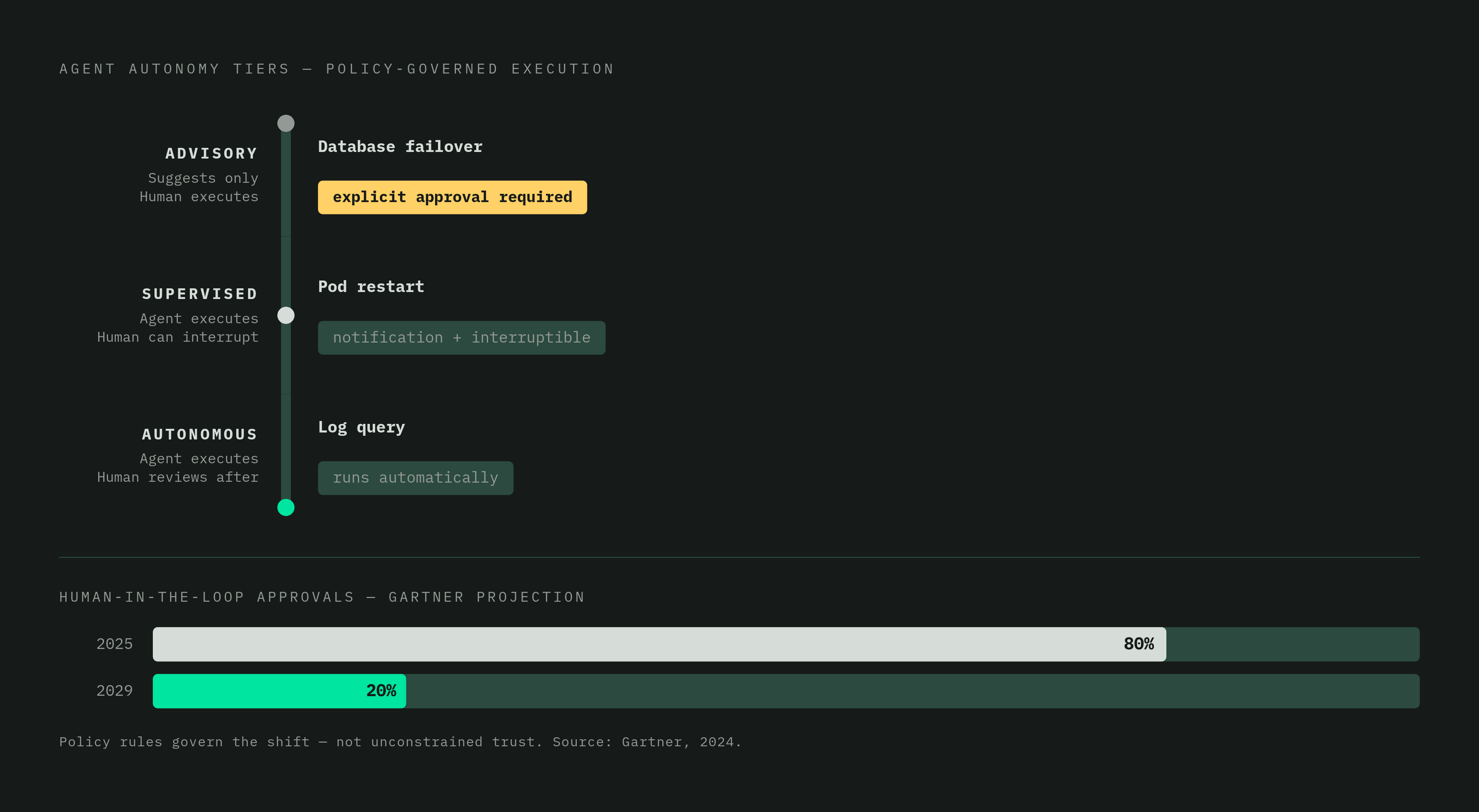Click 'Human reviews after' description text
This screenshot has width=1479, height=812.
pyautogui.click(x=178, y=477)
